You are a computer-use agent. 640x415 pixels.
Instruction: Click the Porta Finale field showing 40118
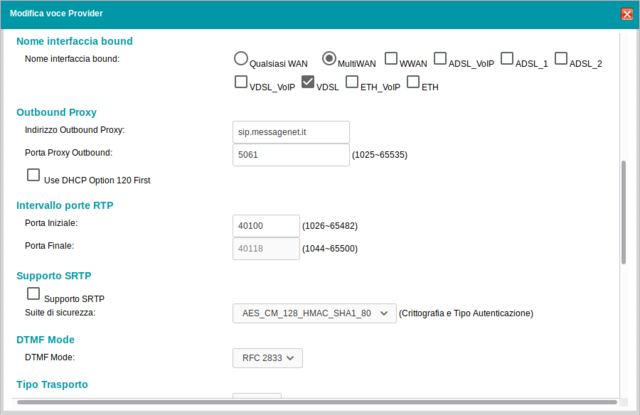click(x=266, y=249)
